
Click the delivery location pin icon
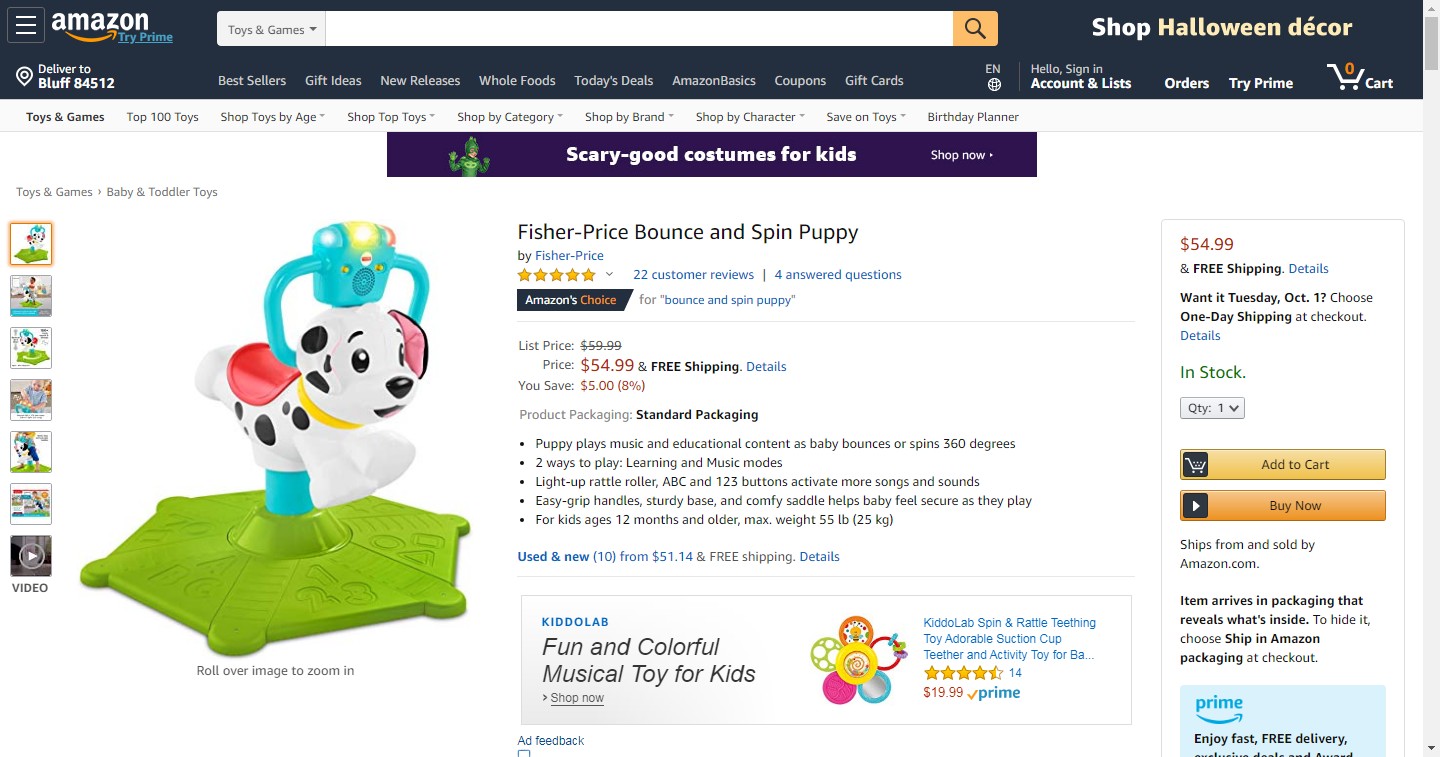pyautogui.click(x=24, y=76)
